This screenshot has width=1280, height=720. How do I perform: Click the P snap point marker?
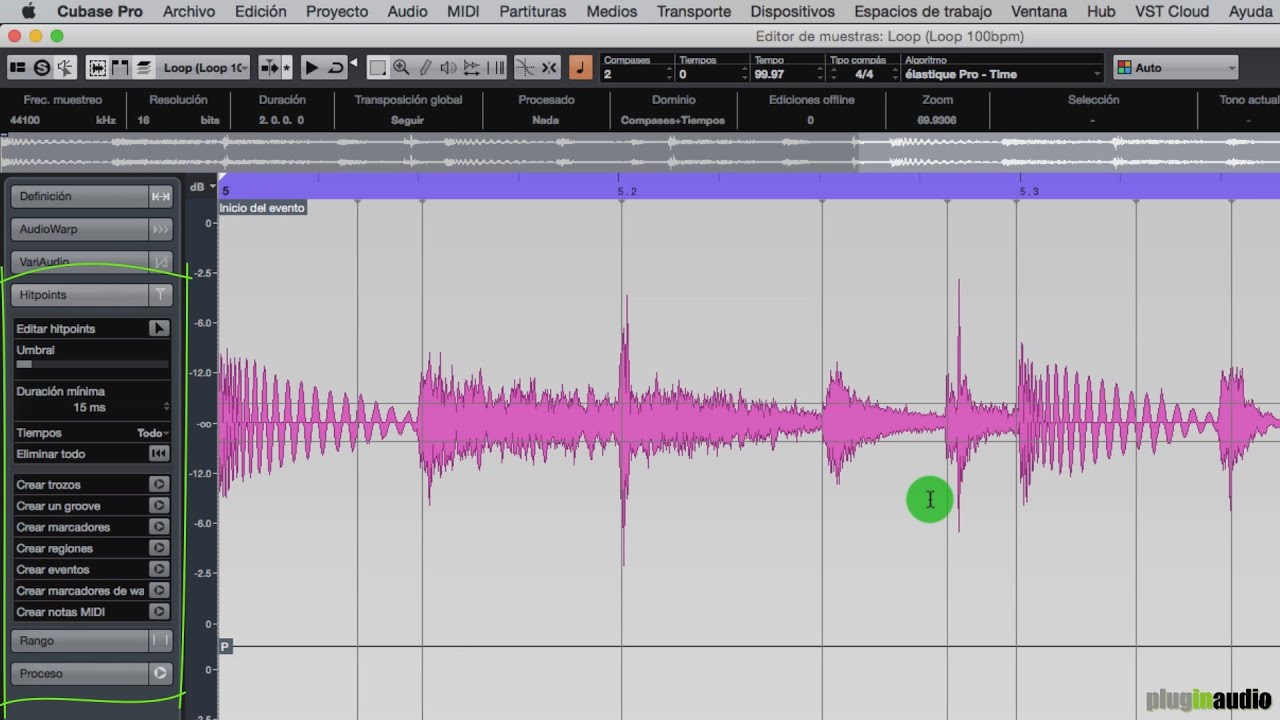[x=225, y=646]
